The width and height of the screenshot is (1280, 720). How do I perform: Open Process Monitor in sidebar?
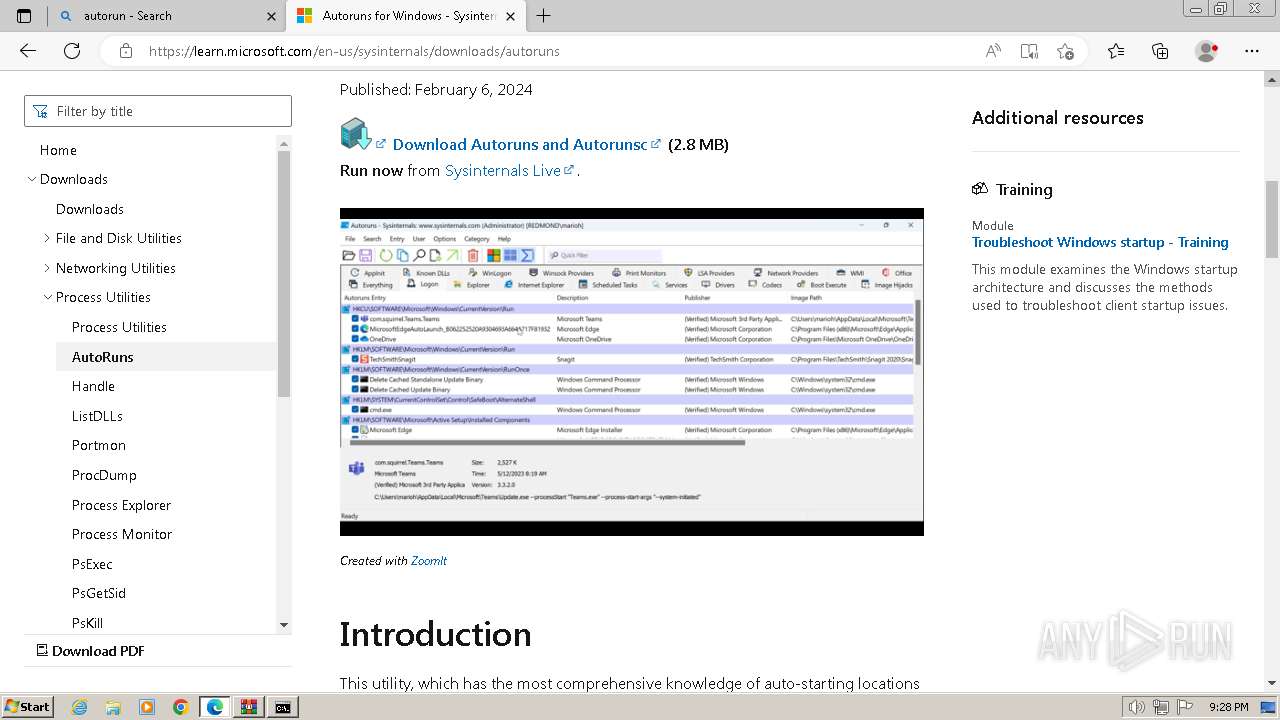[122, 534]
